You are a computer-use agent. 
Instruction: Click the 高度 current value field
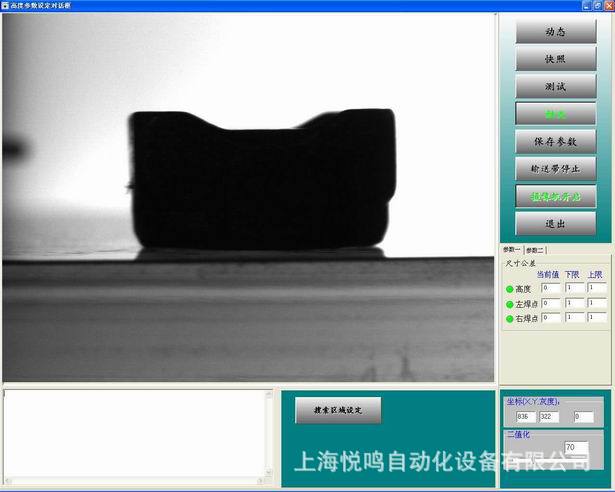550,288
